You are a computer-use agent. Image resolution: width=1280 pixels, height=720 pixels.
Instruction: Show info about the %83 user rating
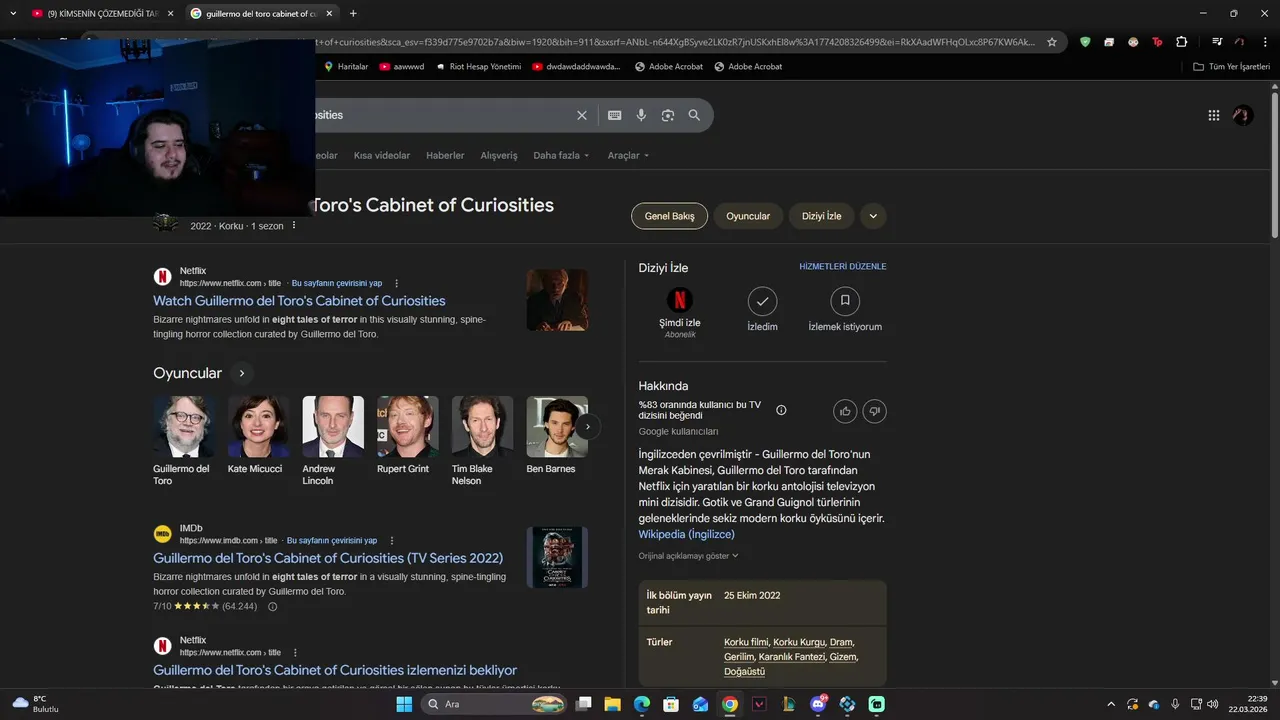coord(781,410)
